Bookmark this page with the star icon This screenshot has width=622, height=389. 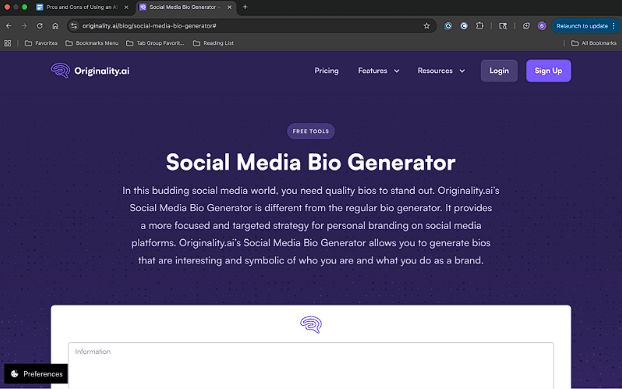click(x=426, y=26)
